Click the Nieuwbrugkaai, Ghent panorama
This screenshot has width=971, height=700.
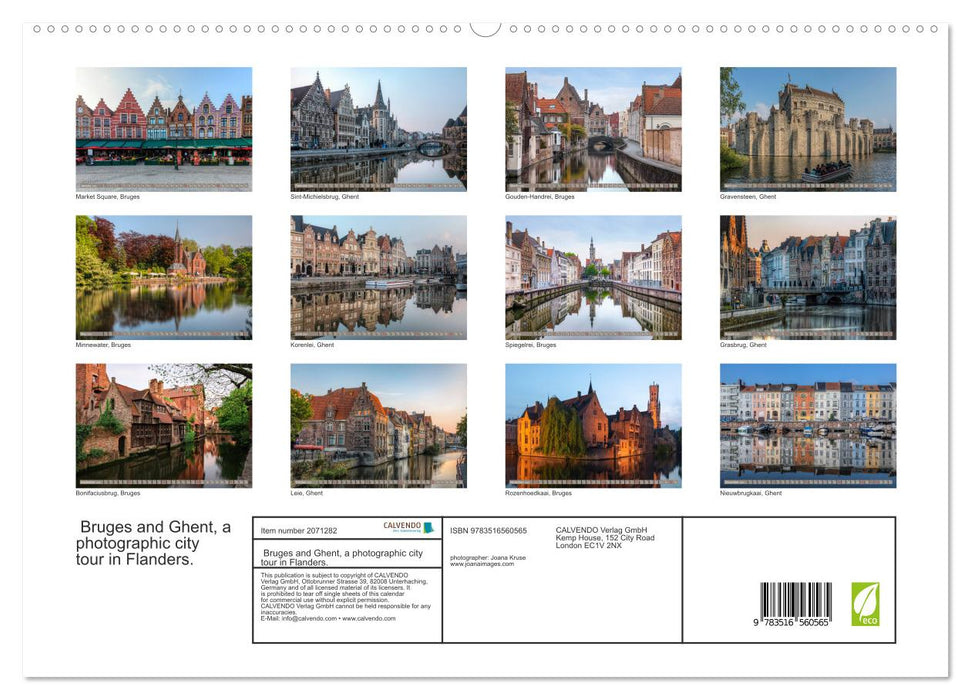(807, 425)
